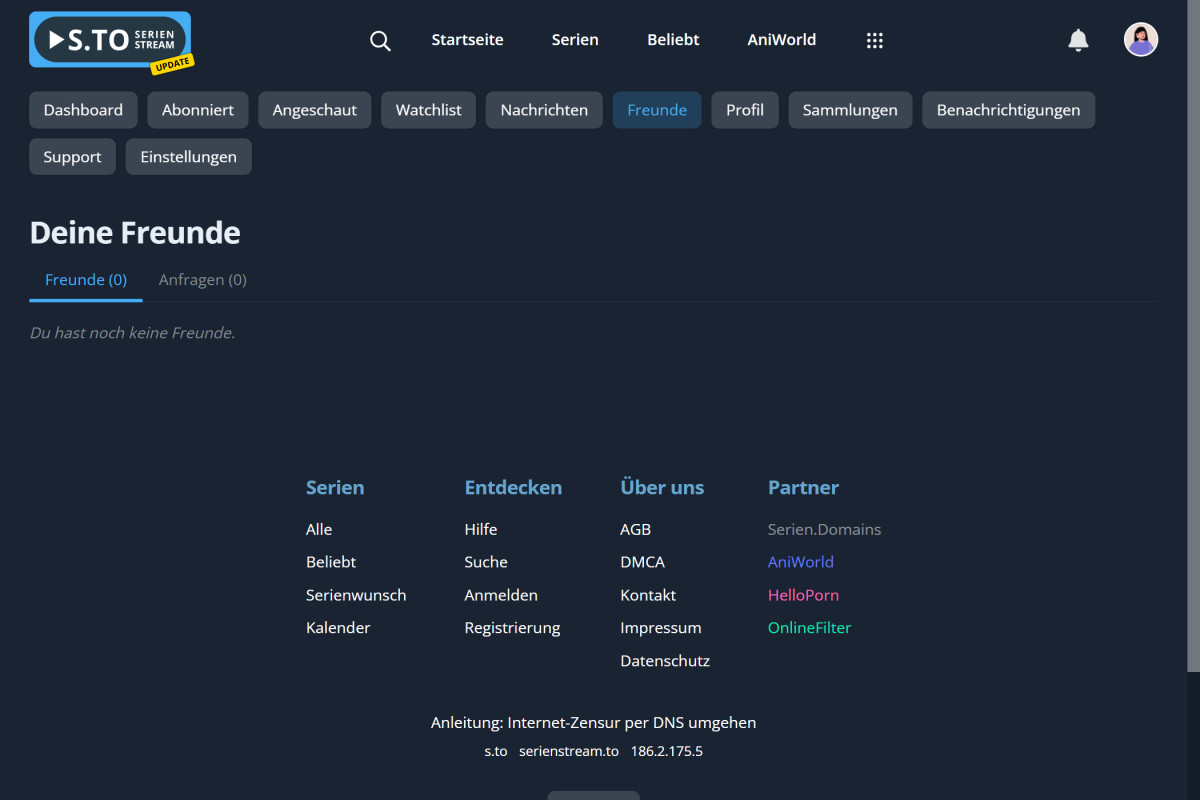Open the Sammlungen section
This screenshot has width=1200, height=800.
pos(849,110)
